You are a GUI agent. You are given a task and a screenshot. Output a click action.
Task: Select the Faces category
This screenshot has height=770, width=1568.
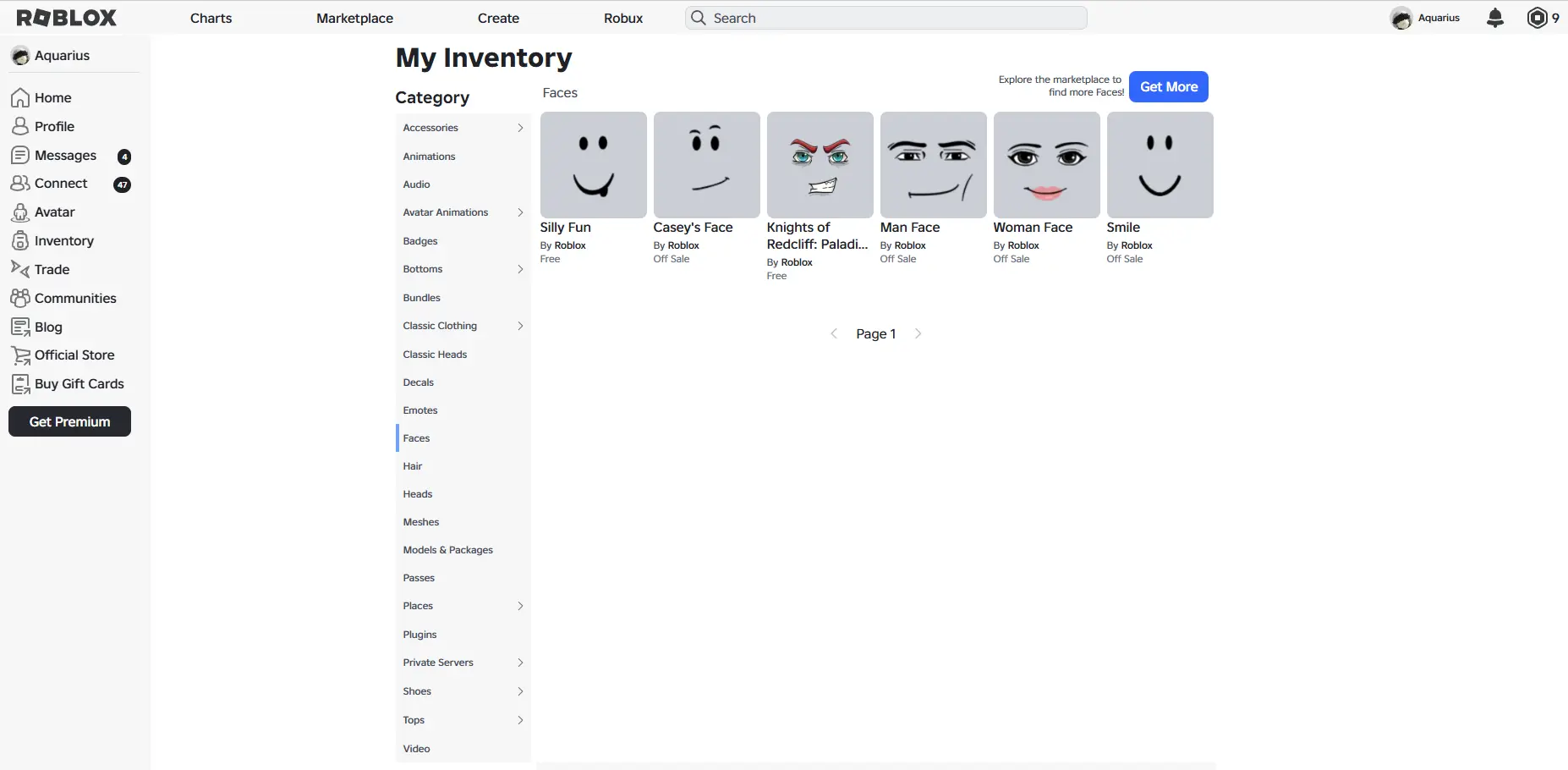coord(463,438)
